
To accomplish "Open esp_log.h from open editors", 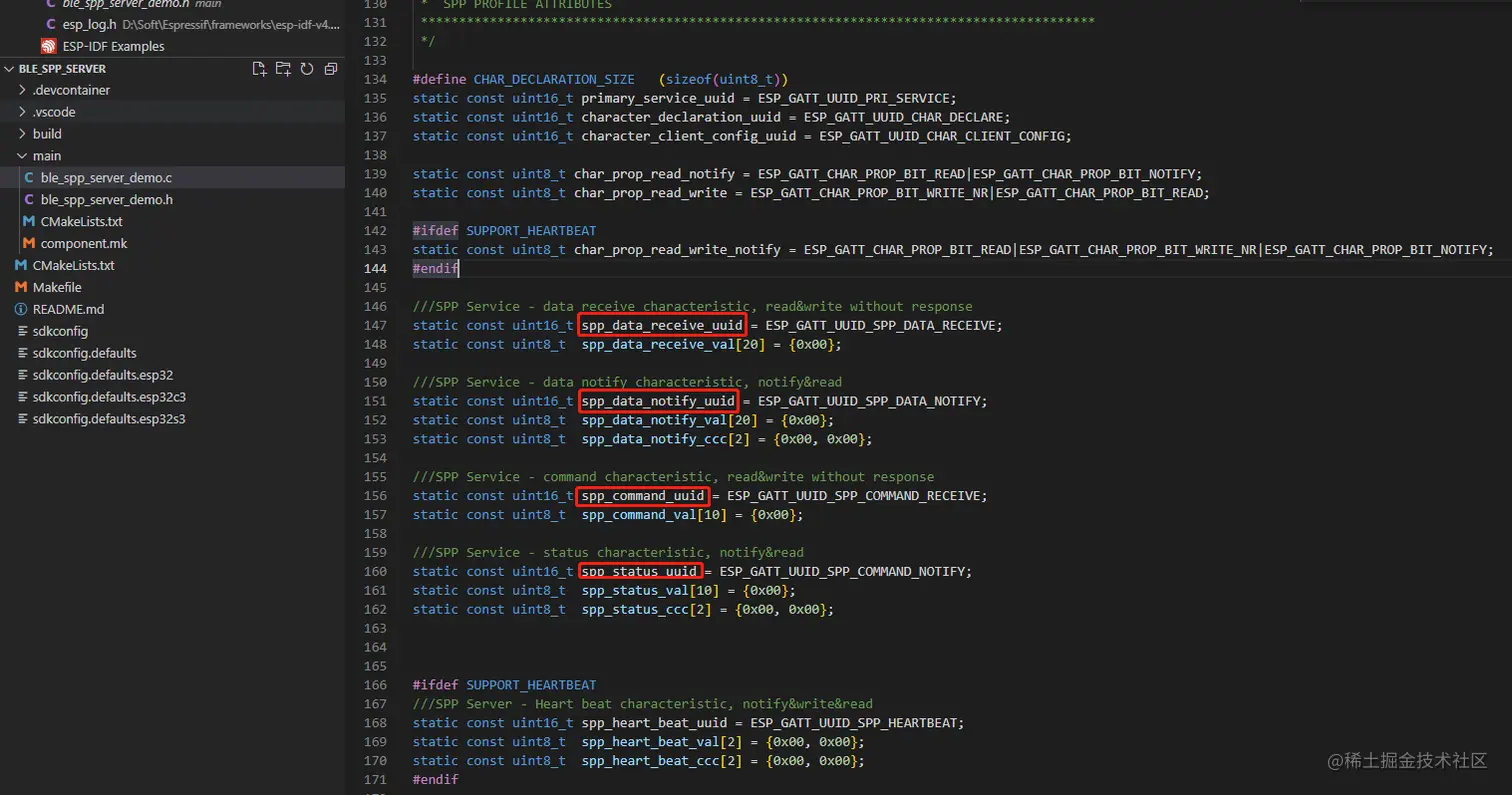I will [89, 24].
